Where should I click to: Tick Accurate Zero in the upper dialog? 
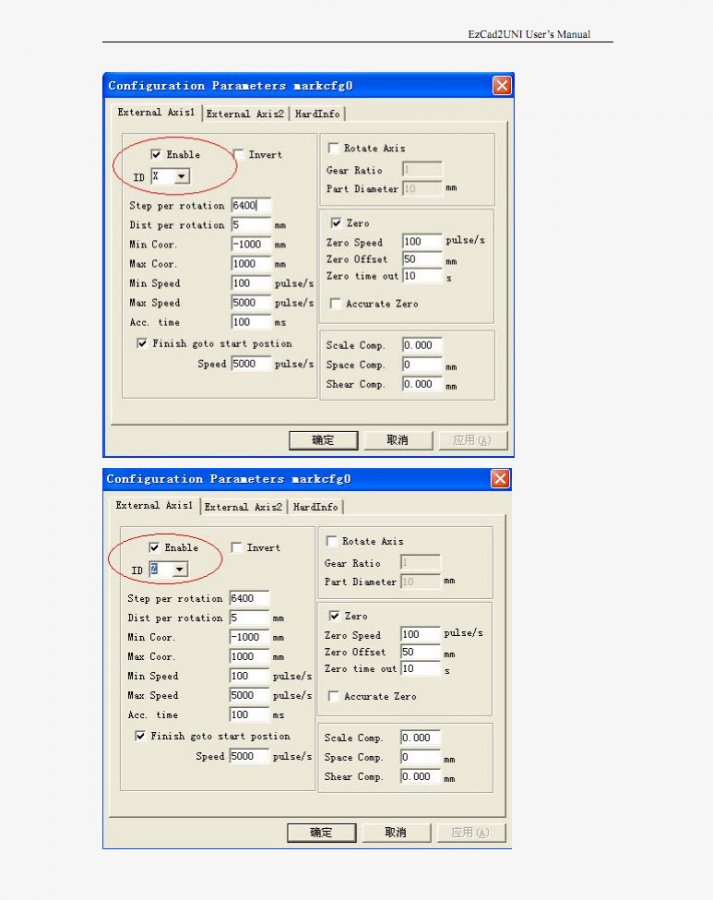coord(337,304)
